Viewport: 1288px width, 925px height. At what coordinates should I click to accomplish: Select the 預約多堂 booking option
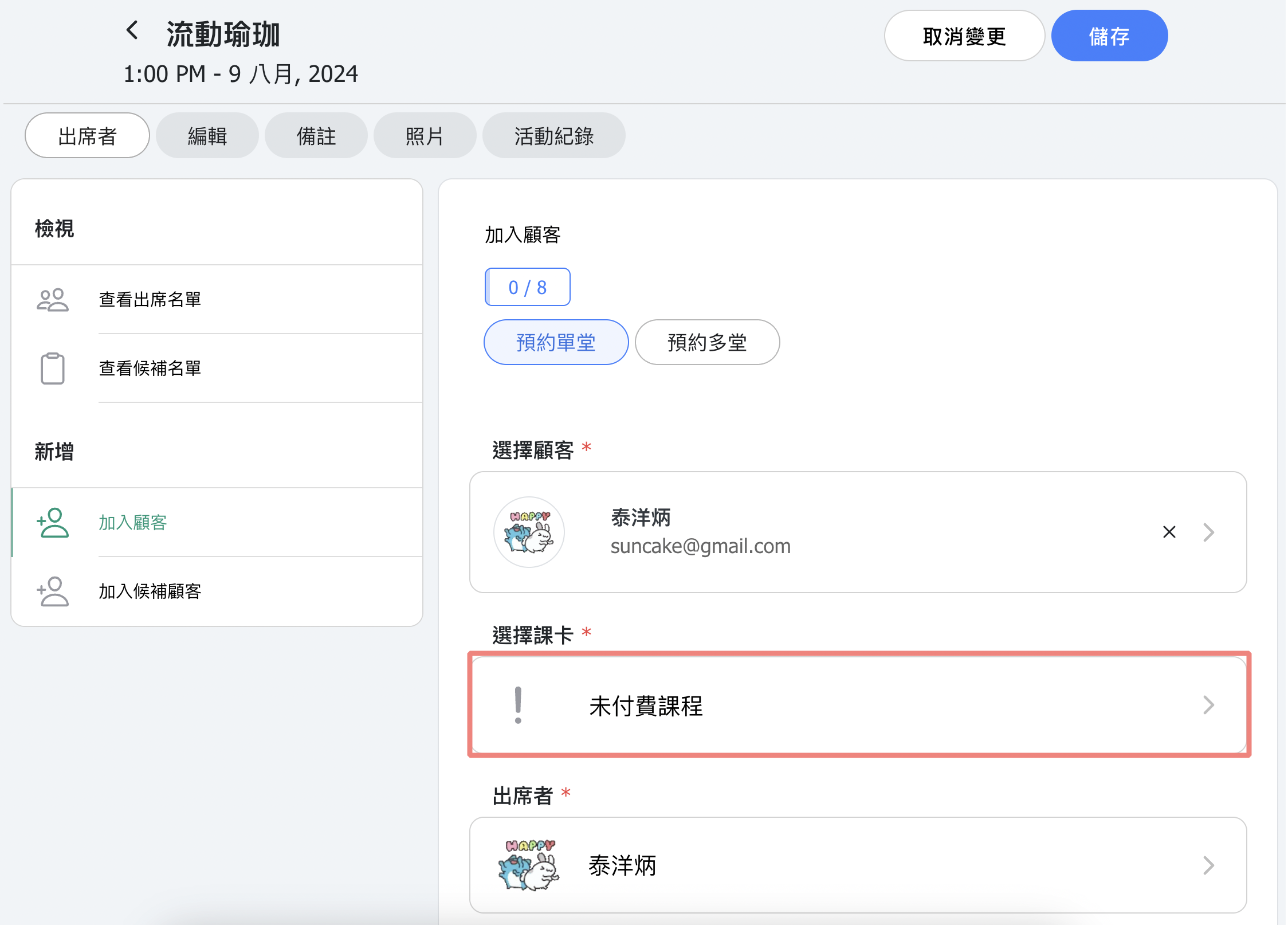coord(707,343)
